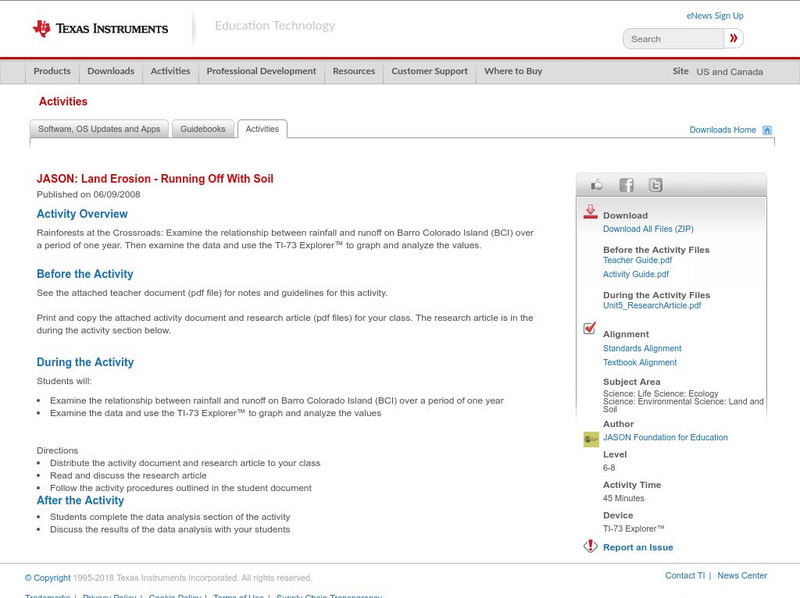Screen dimensions: 800x598
Task: Click the red Download arrow icon
Action: (590, 212)
